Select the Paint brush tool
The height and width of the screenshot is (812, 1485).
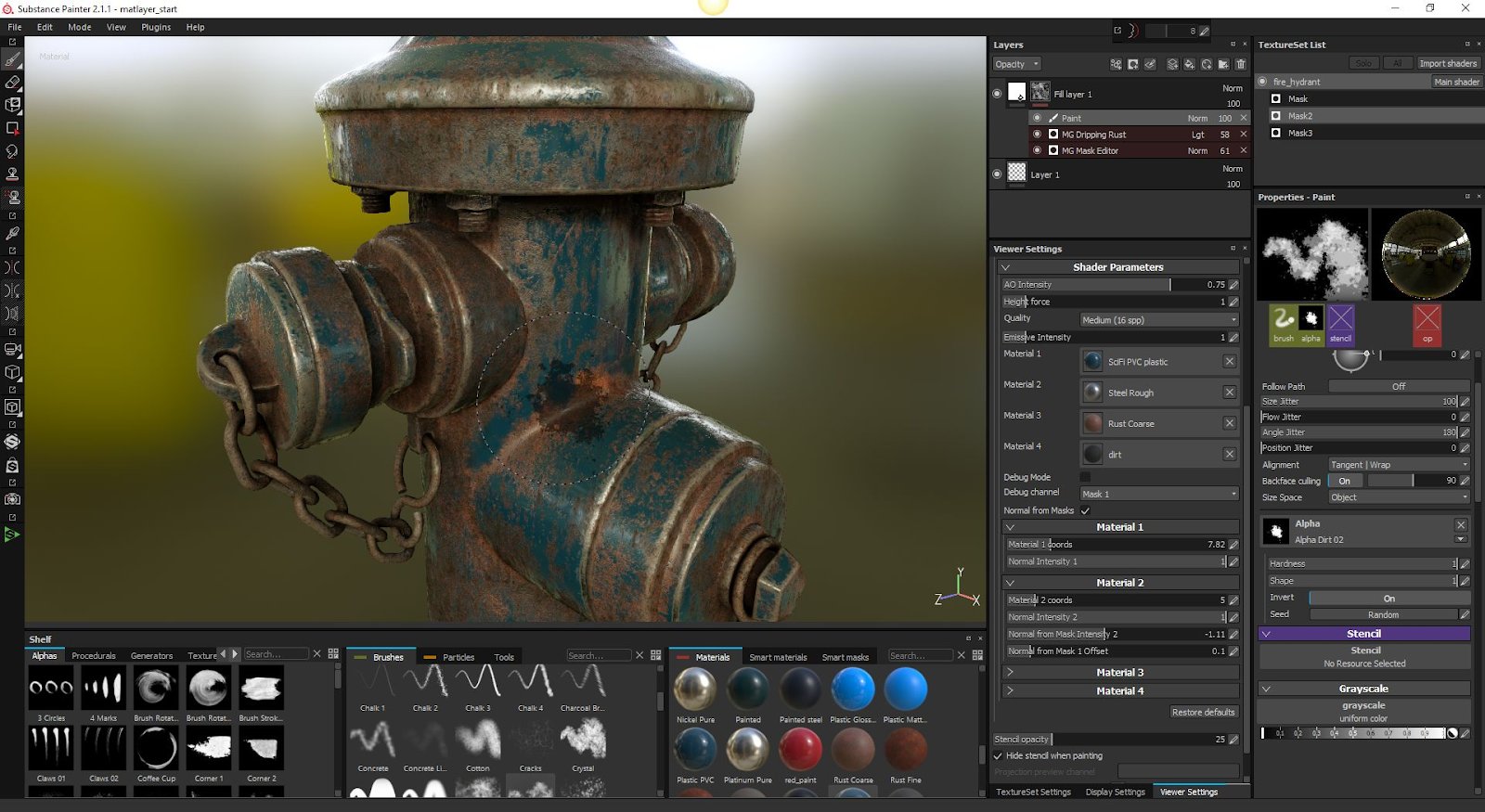(x=13, y=59)
